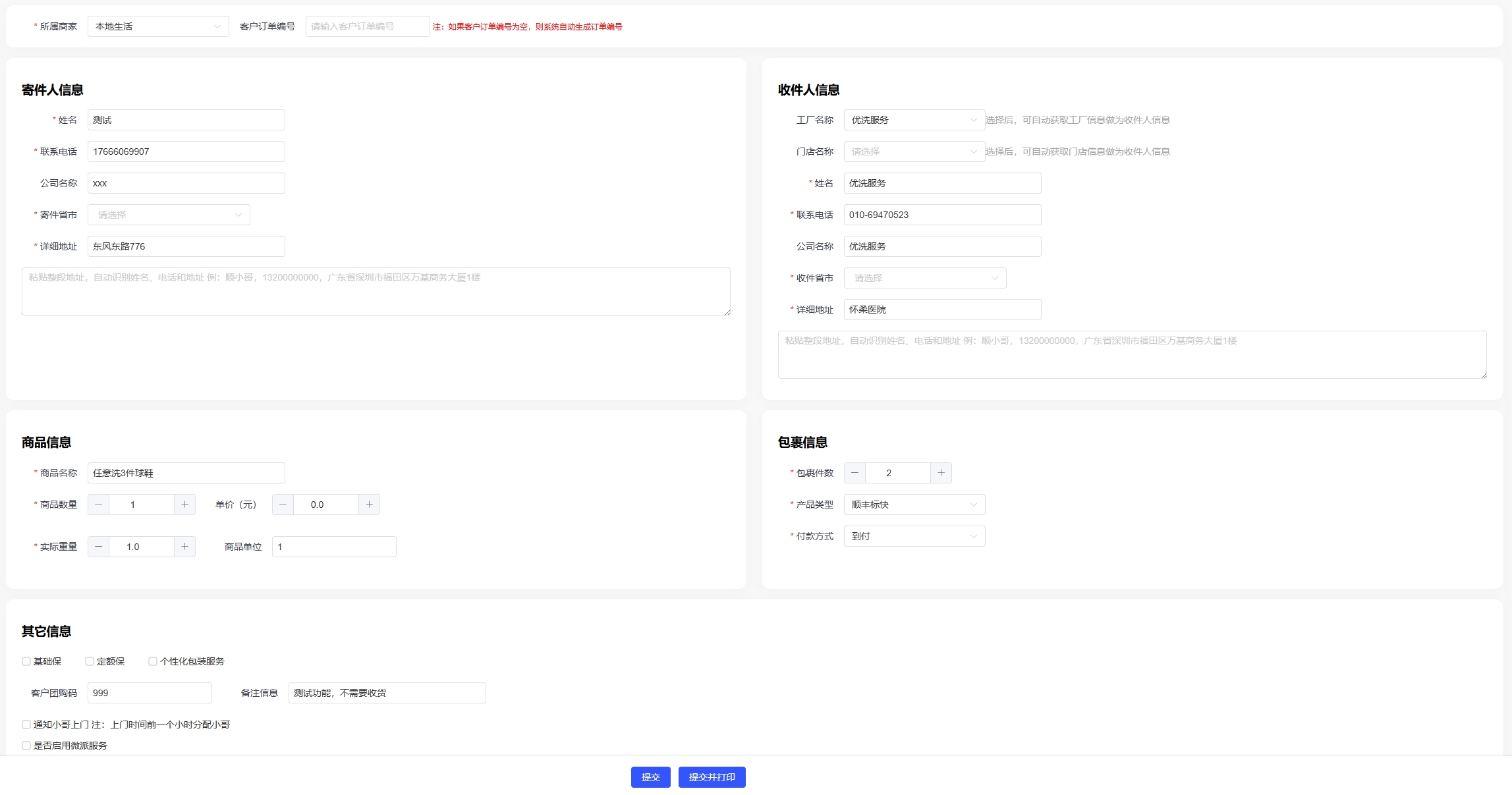
Task: Open 产品类型 dropdown showing 顺丰标快
Action: click(914, 505)
